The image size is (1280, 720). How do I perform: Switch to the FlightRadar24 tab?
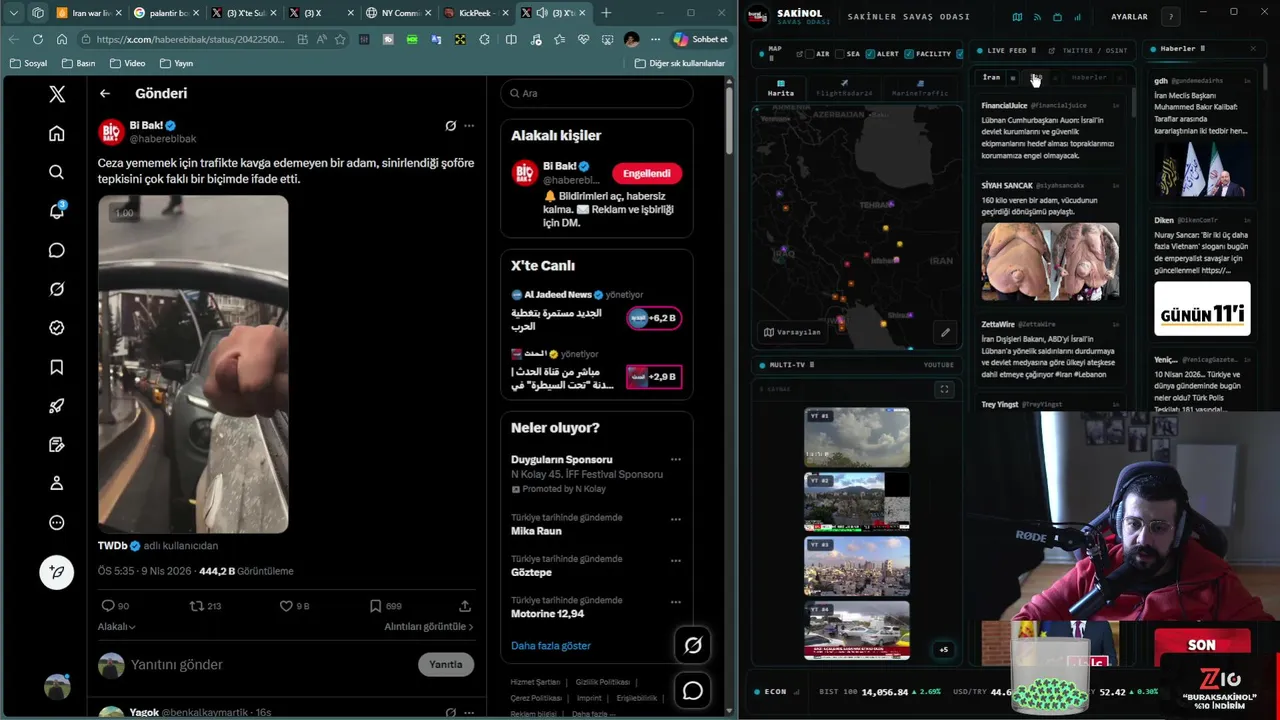click(x=844, y=88)
